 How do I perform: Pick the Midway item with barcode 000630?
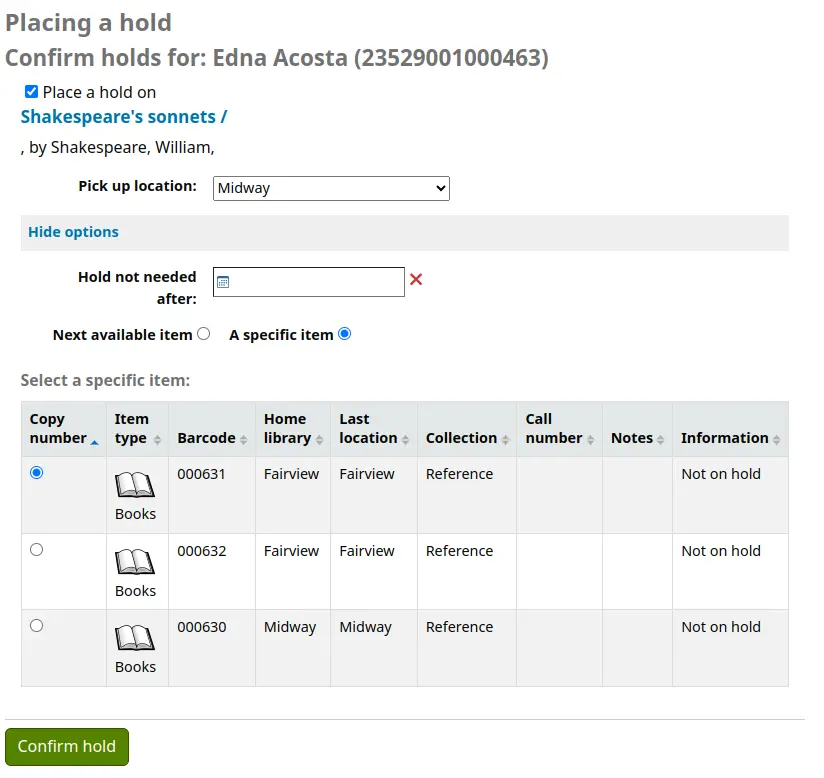pos(36,626)
